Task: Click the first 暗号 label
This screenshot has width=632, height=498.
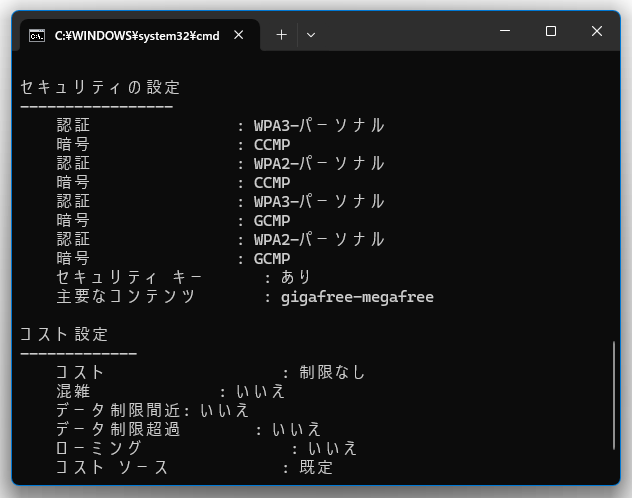Action: [x=73, y=144]
